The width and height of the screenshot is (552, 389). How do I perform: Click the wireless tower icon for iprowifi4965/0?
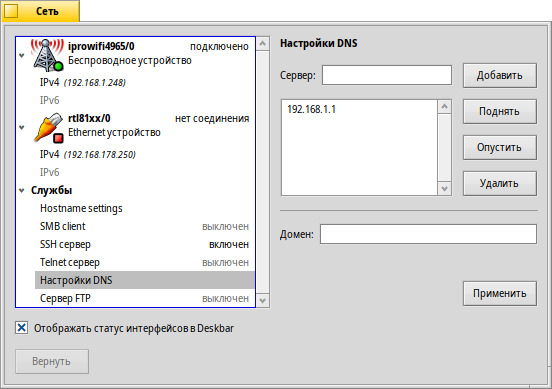[47, 55]
